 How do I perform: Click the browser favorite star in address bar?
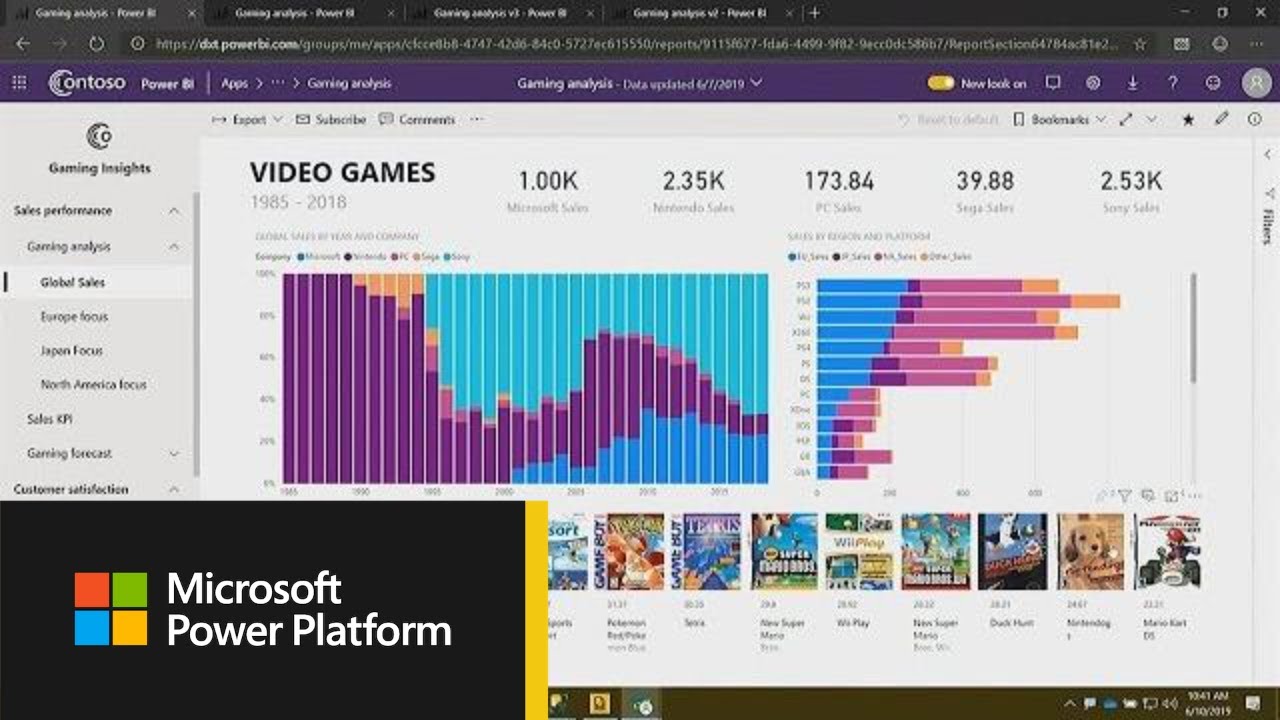[1140, 44]
